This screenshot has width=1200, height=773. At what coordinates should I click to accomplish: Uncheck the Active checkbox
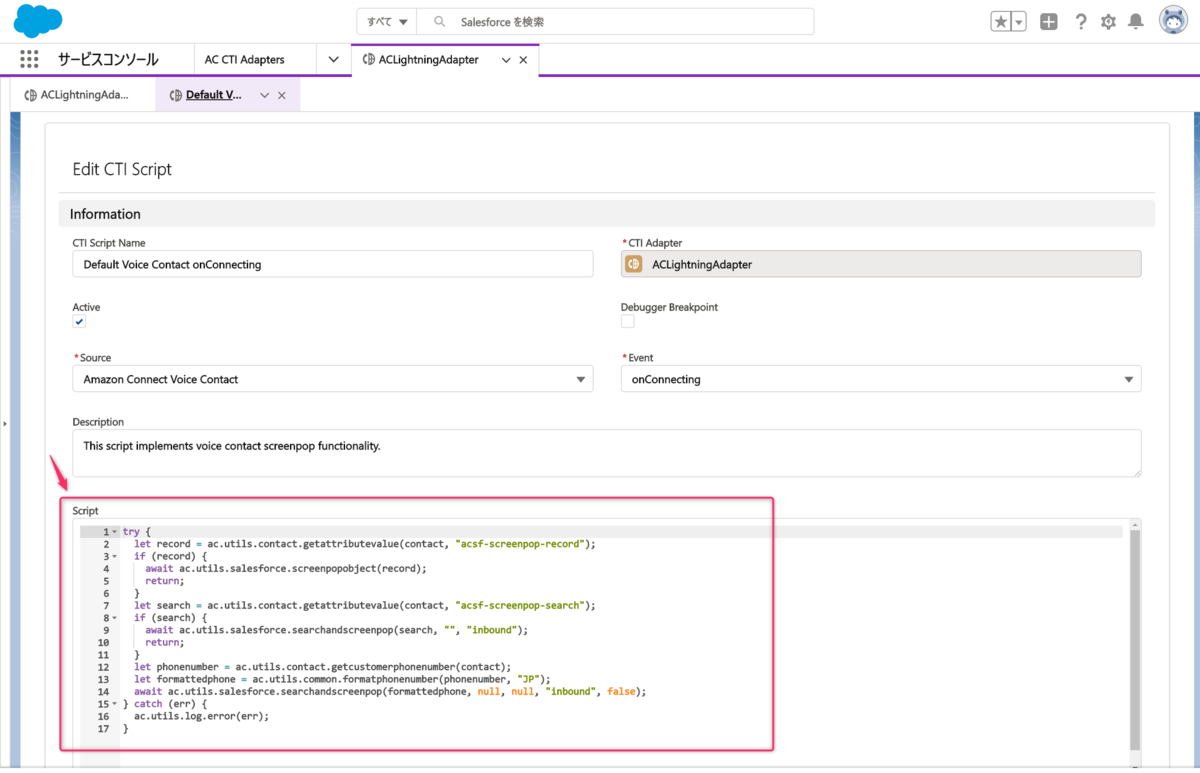(79, 322)
